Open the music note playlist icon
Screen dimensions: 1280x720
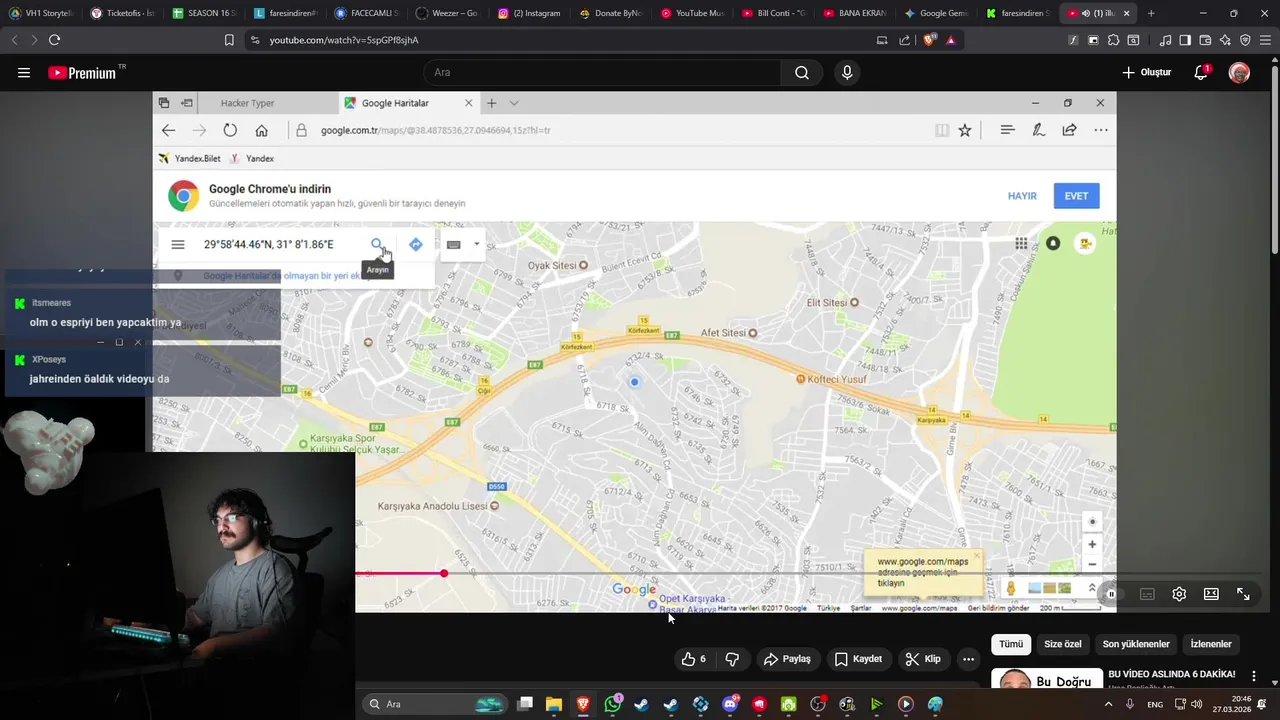[1165, 40]
